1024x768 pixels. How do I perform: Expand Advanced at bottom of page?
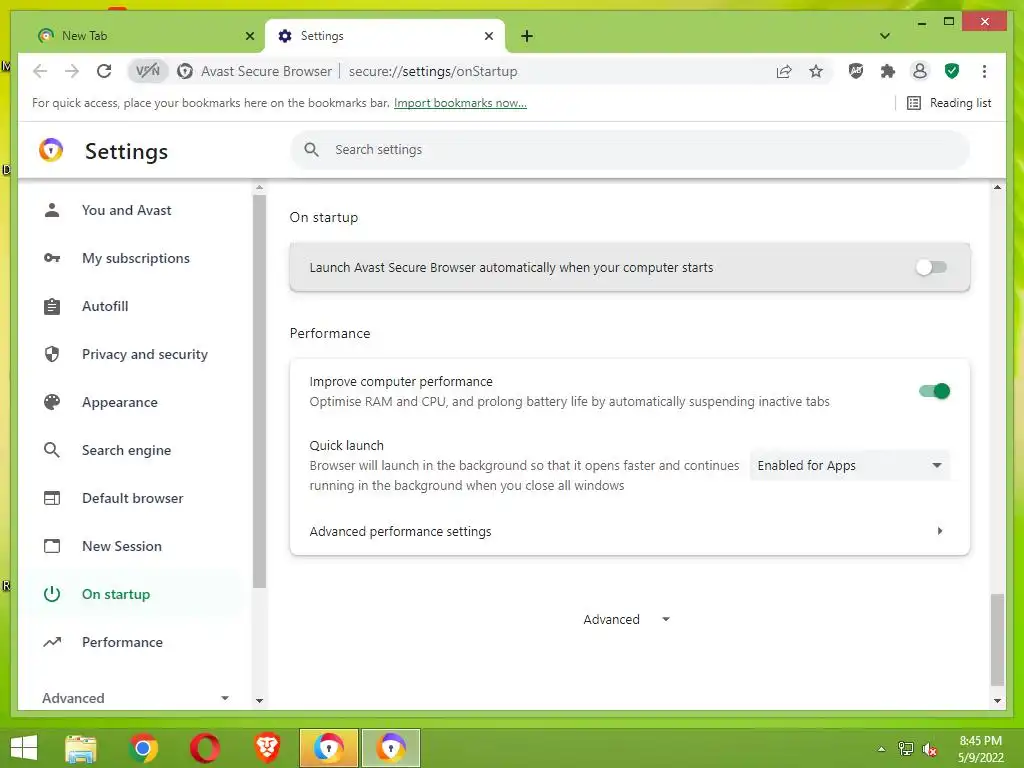[626, 619]
